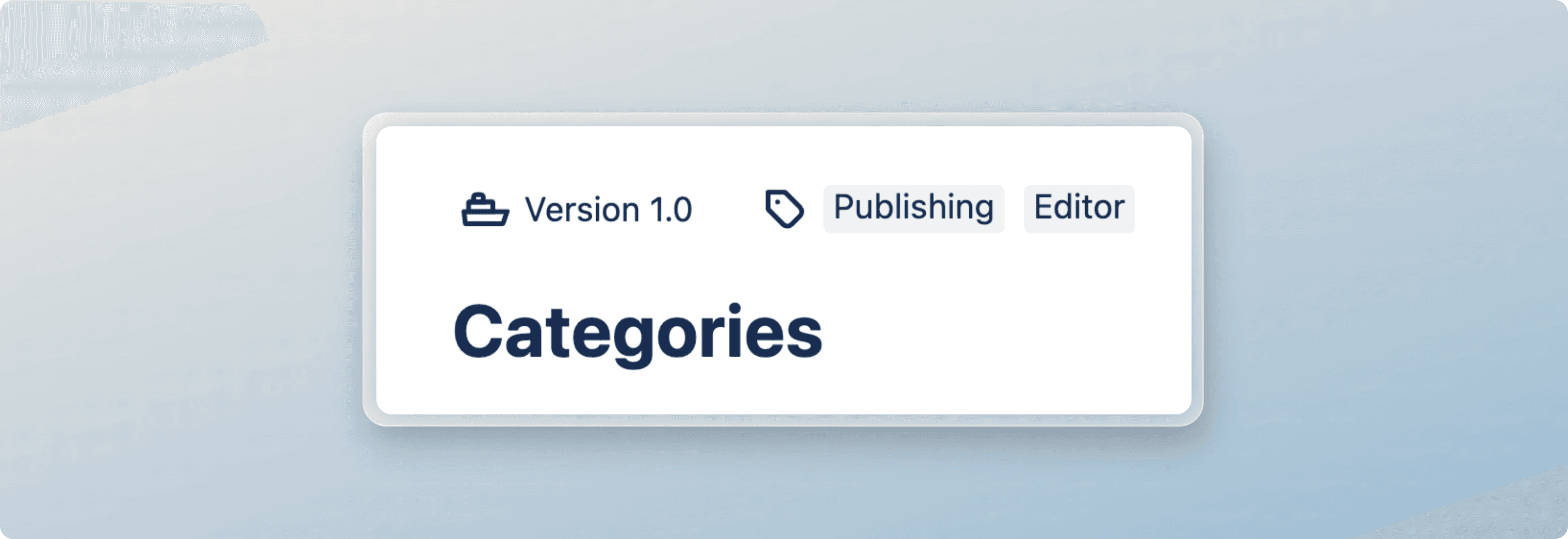This screenshot has width=1568, height=539.
Task: Click the Version 1.0 label
Action: pos(608,210)
